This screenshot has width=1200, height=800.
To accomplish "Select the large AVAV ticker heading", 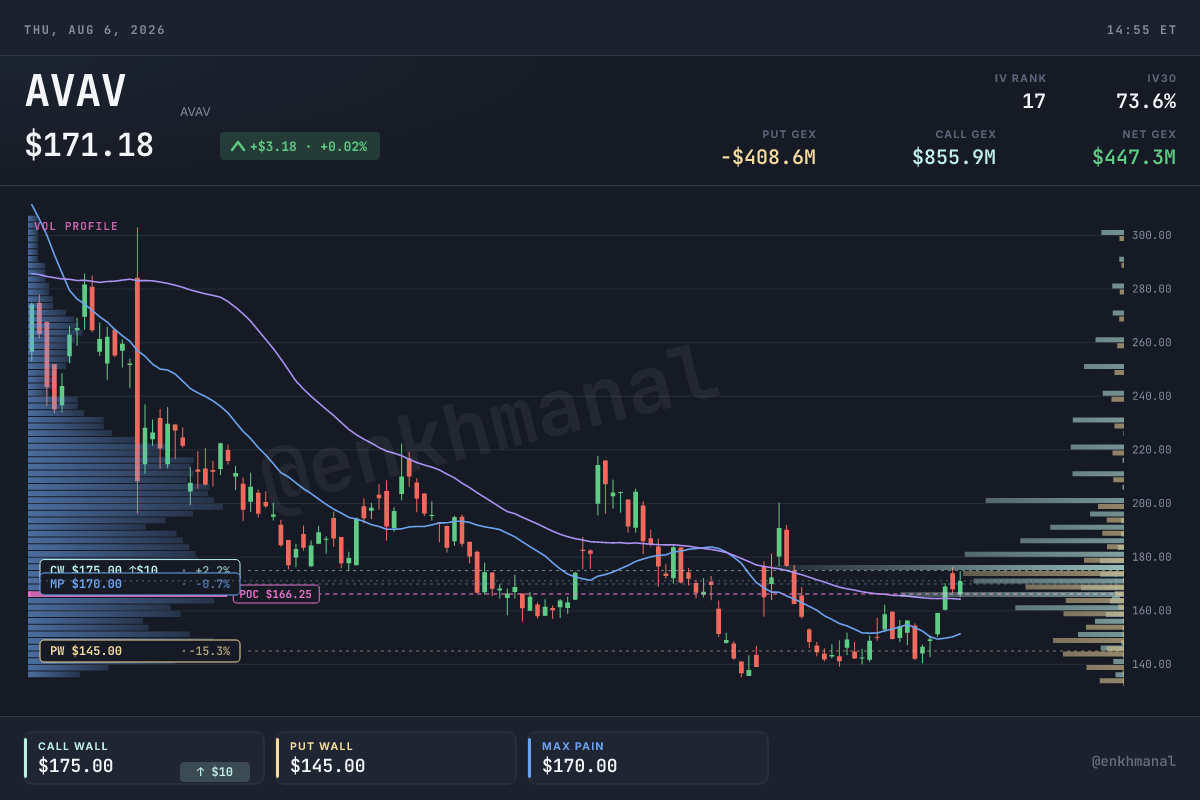I will click(76, 92).
